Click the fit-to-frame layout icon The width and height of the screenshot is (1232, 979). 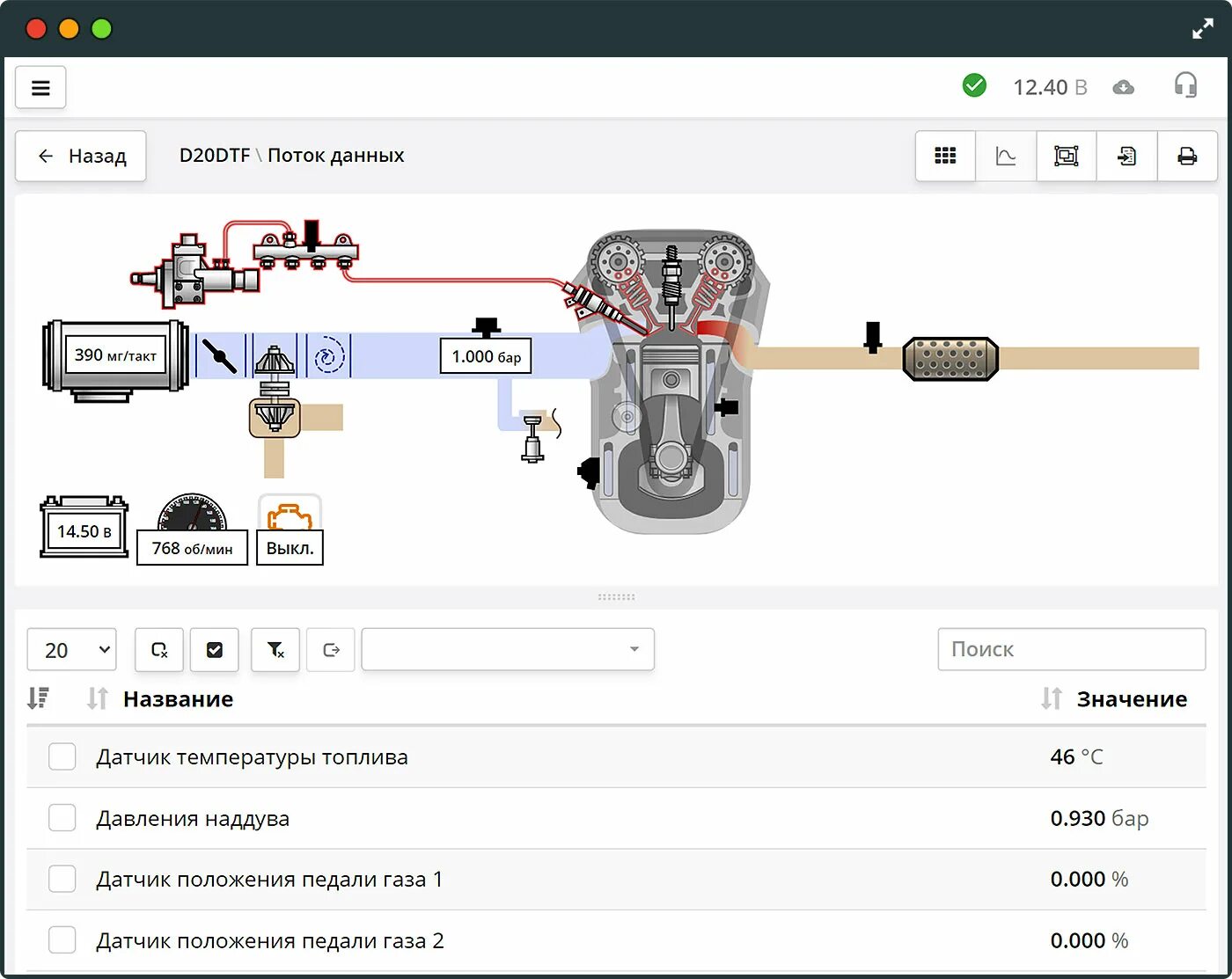tap(1067, 156)
